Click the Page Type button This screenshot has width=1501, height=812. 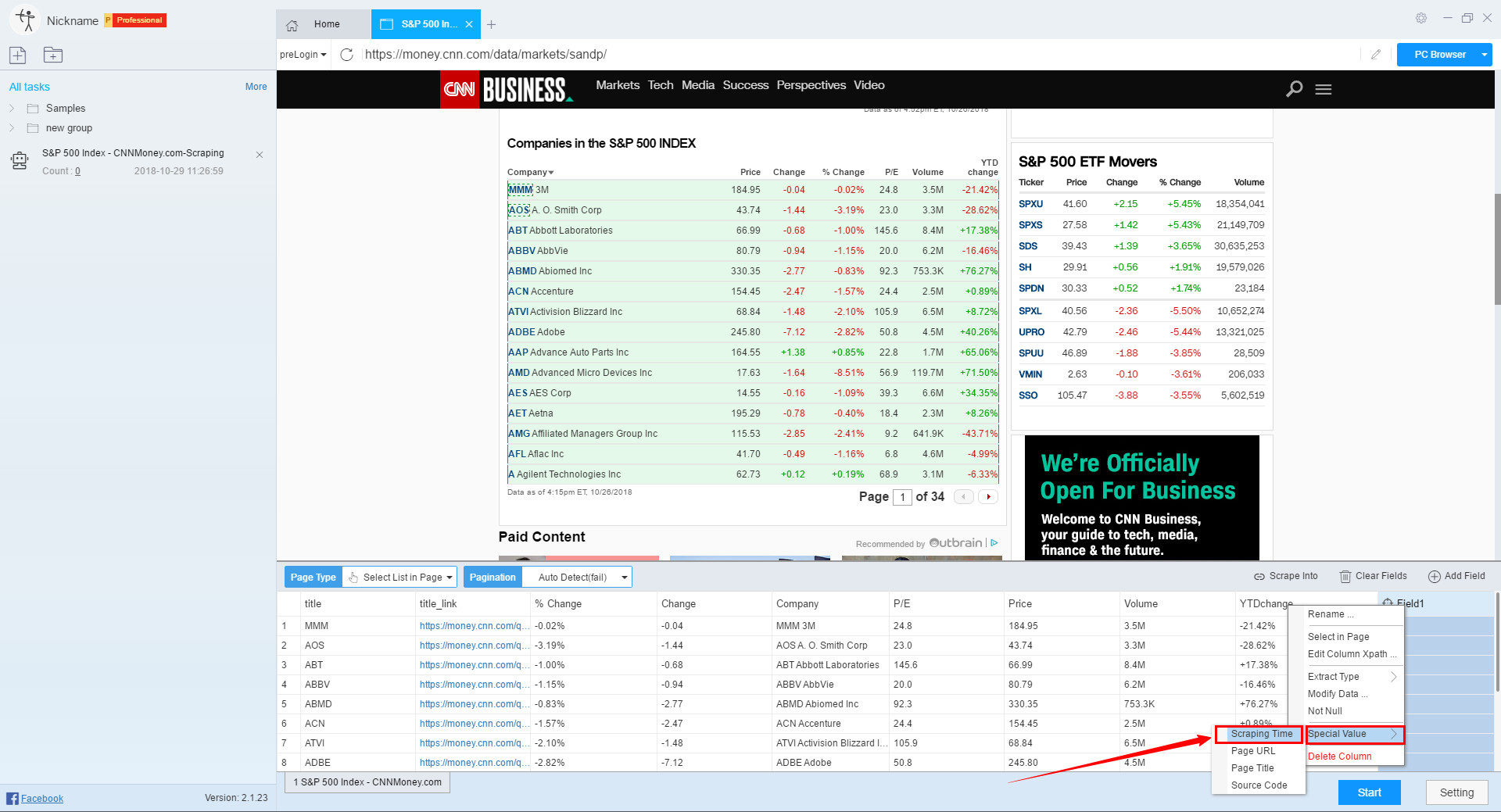[313, 578]
